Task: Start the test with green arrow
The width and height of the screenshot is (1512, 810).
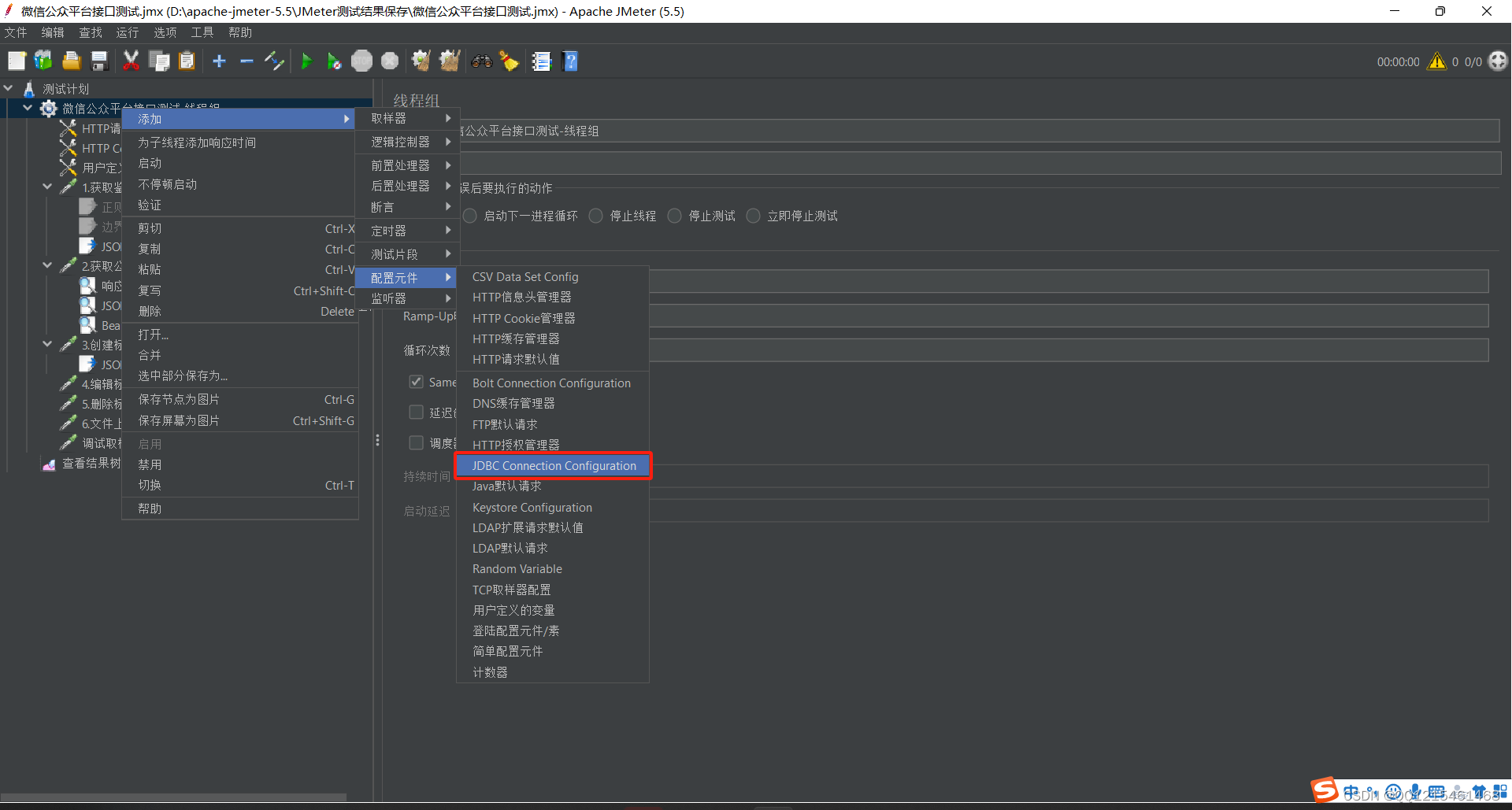Action: pyautogui.click(x=306, y=61)
